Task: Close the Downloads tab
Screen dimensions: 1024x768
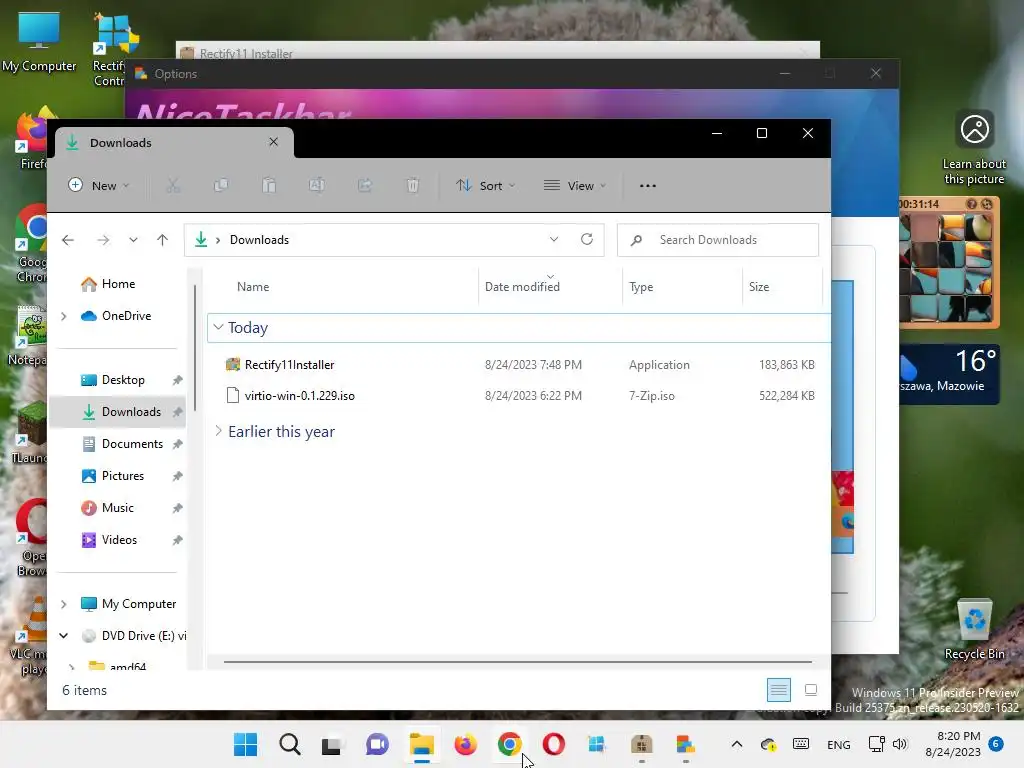Action: pos(274,142)
